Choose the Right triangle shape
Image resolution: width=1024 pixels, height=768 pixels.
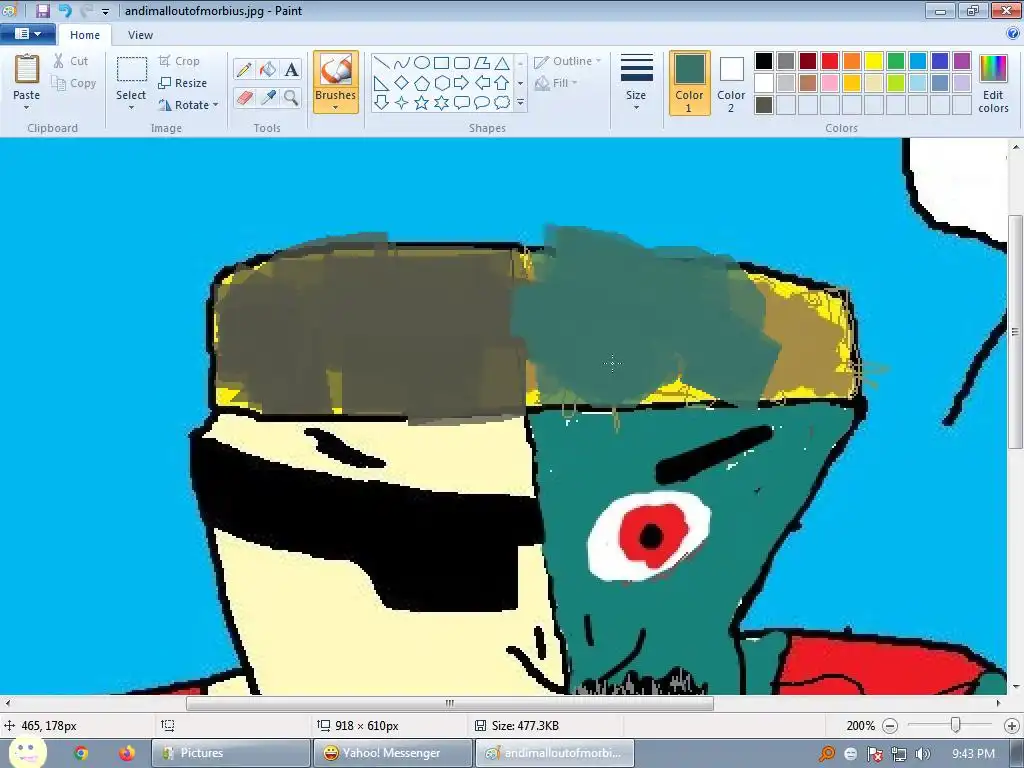(x=382, y=83)
